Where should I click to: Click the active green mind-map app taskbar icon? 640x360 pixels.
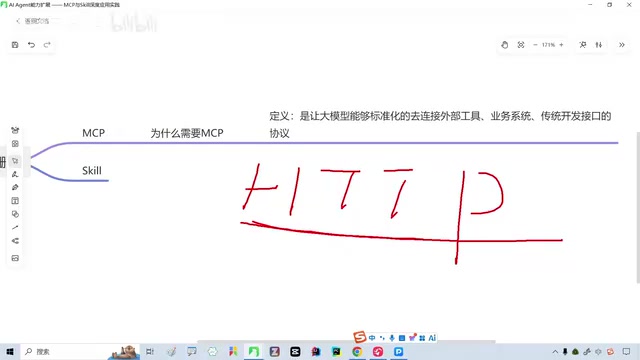tap(253, 351)
